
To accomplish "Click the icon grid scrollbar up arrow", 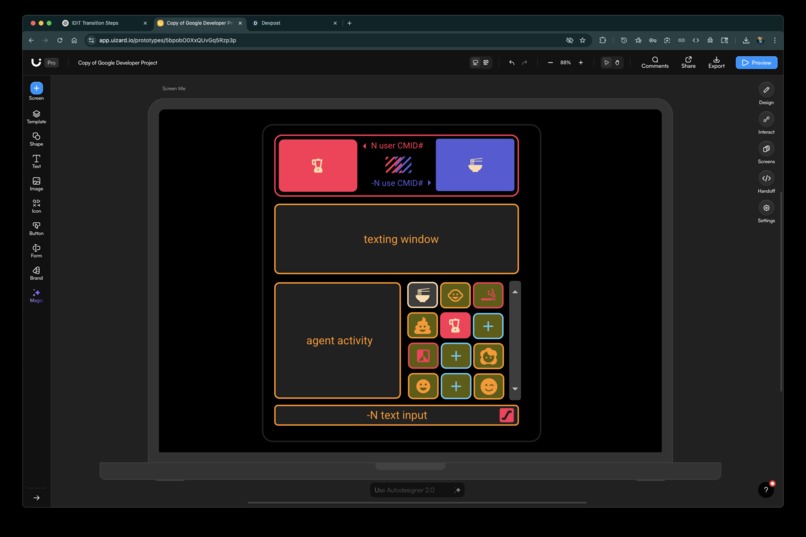I will (515, 292).
